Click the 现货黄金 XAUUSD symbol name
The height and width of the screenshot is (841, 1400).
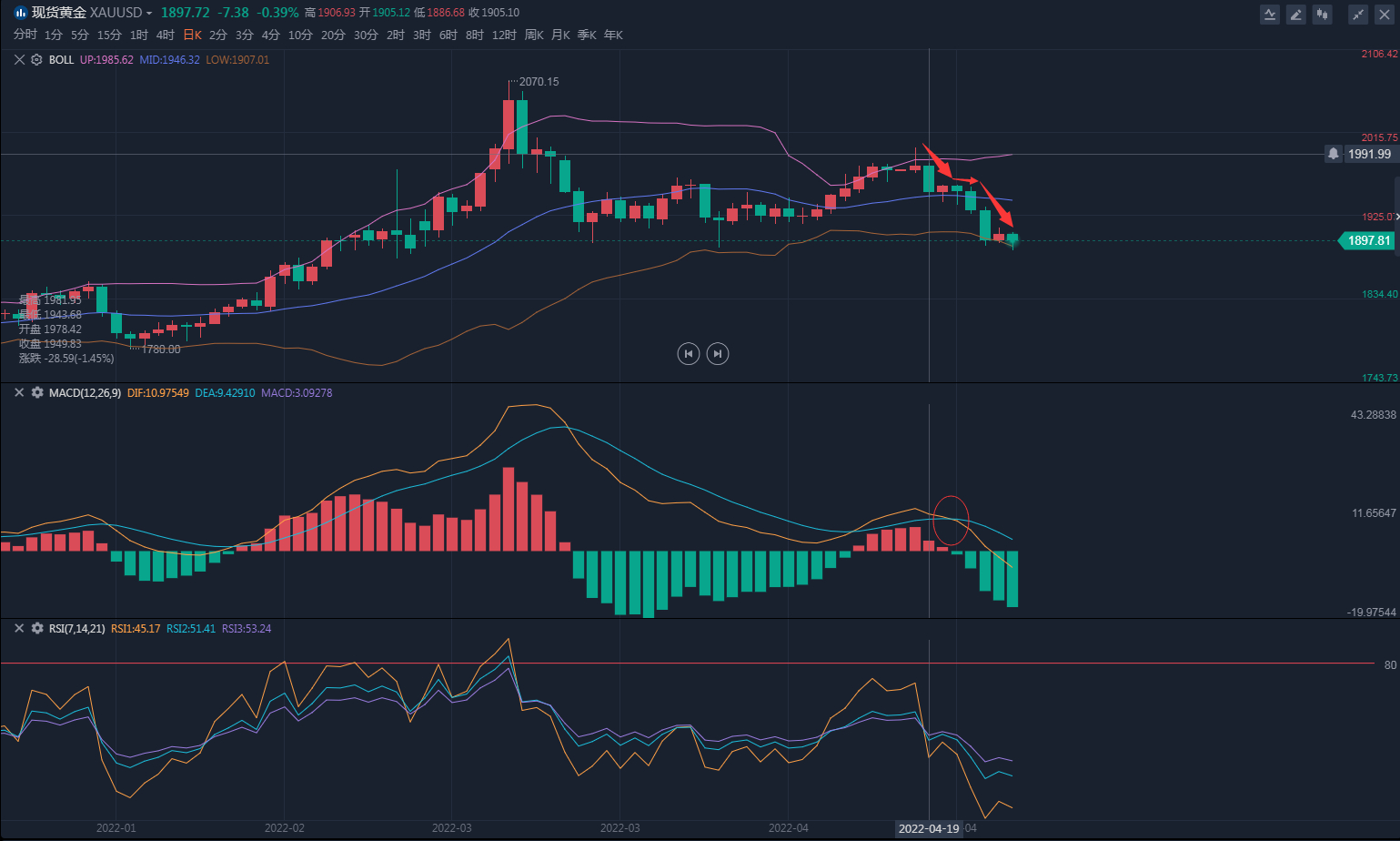pyautogui.click(x=86, y=13)
